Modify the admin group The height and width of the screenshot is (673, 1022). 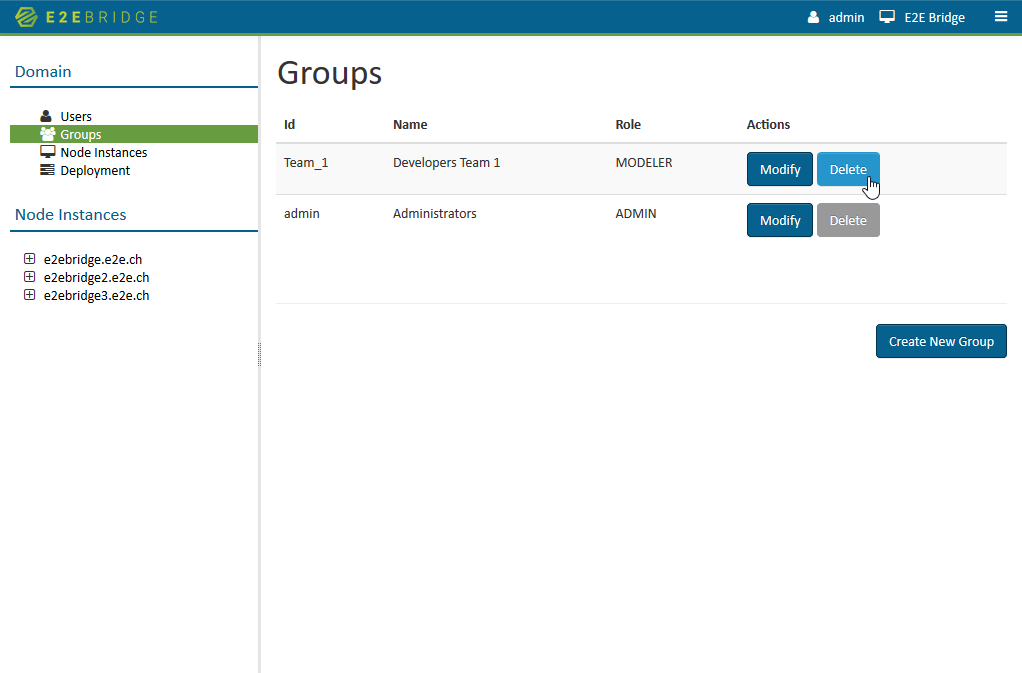pos(779,219)
